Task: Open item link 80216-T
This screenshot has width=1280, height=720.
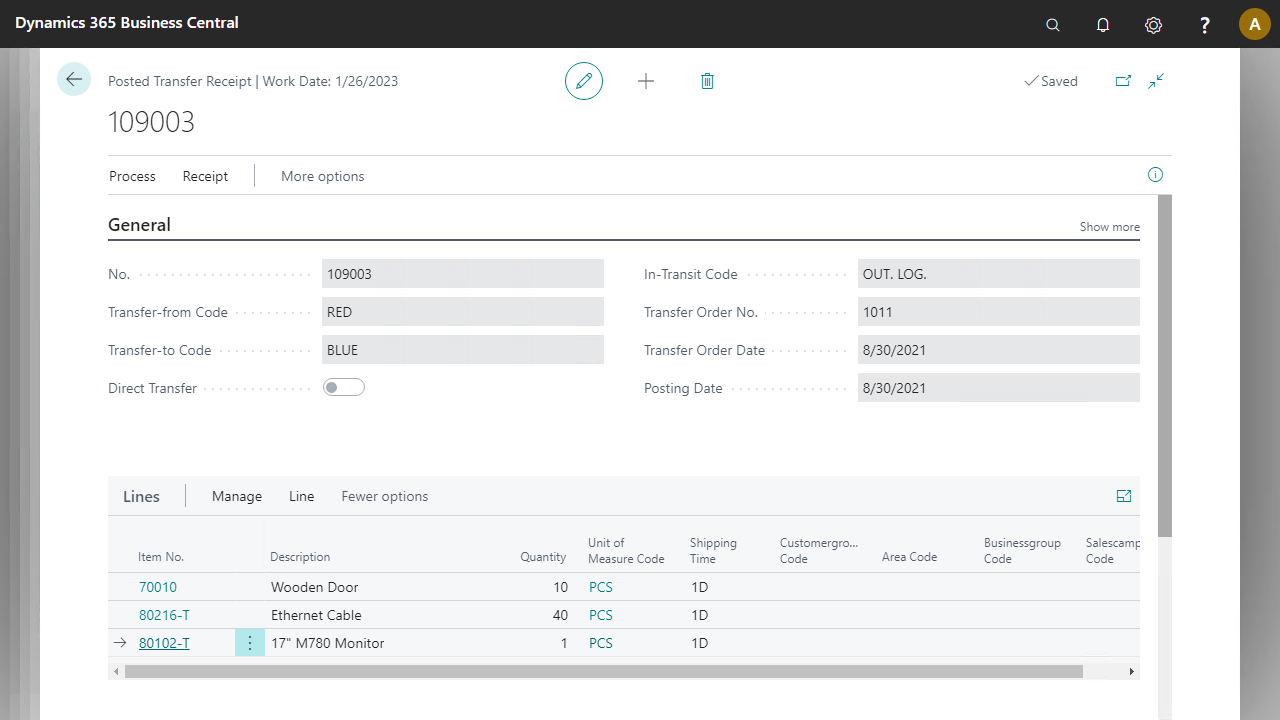Action: pyautogui.click(x=164, y=615)
